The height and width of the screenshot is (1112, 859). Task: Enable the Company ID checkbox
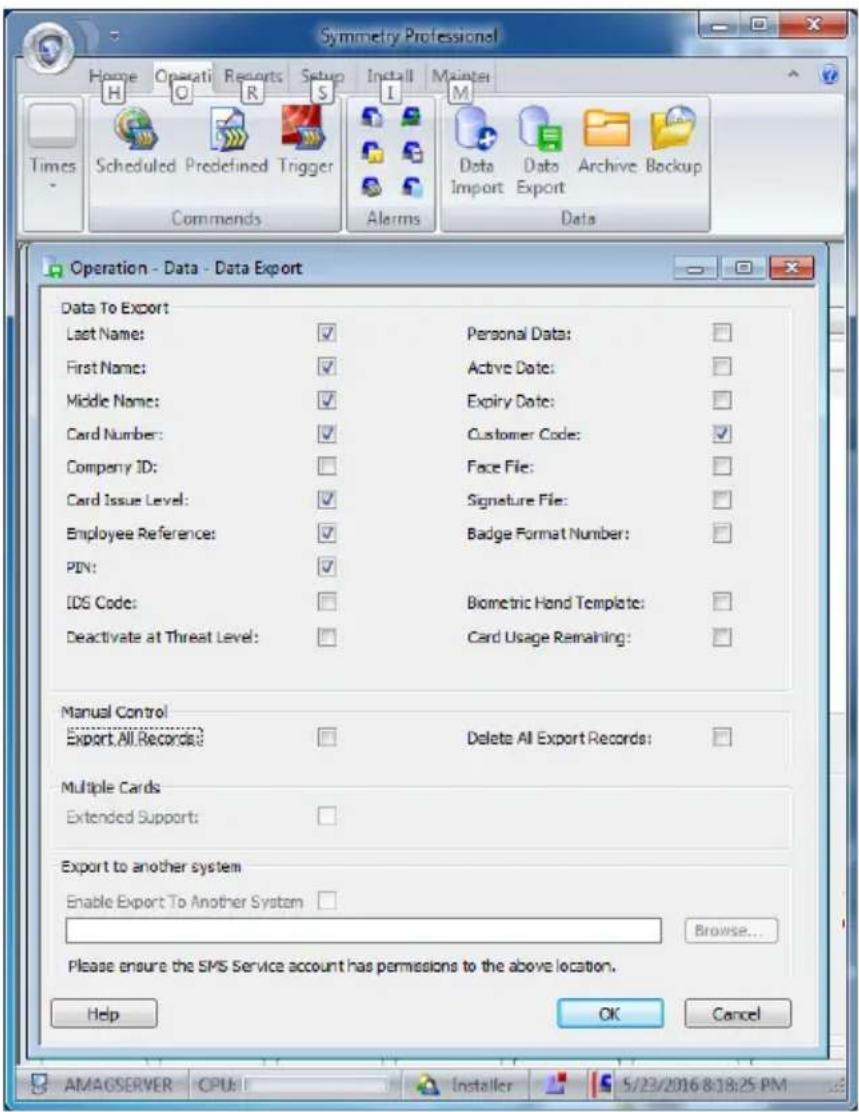coord(326,466)
